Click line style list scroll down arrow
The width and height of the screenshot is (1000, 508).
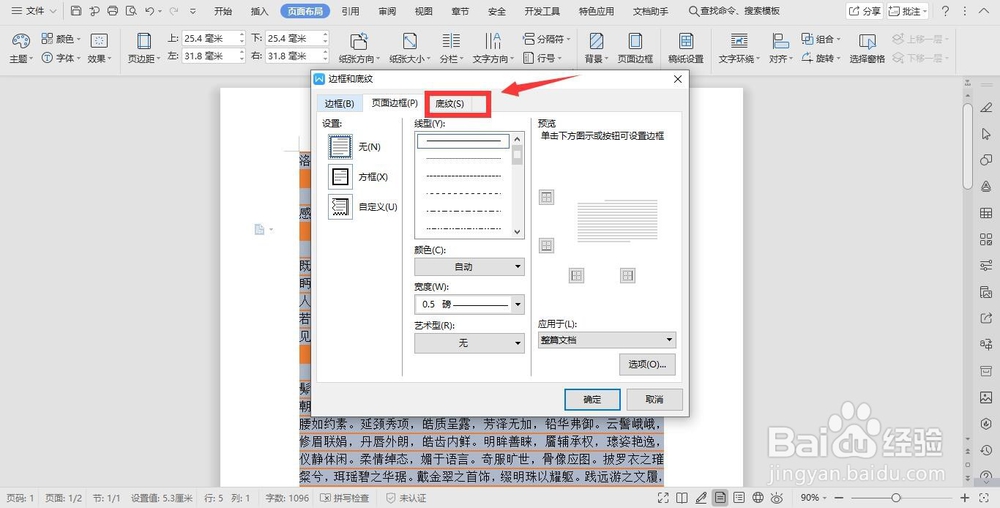(517, 232)
